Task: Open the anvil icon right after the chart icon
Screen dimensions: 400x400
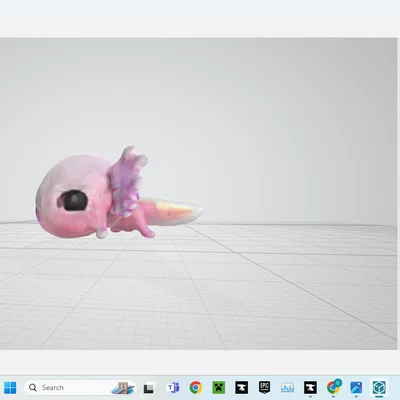Action: click(310, 388)
